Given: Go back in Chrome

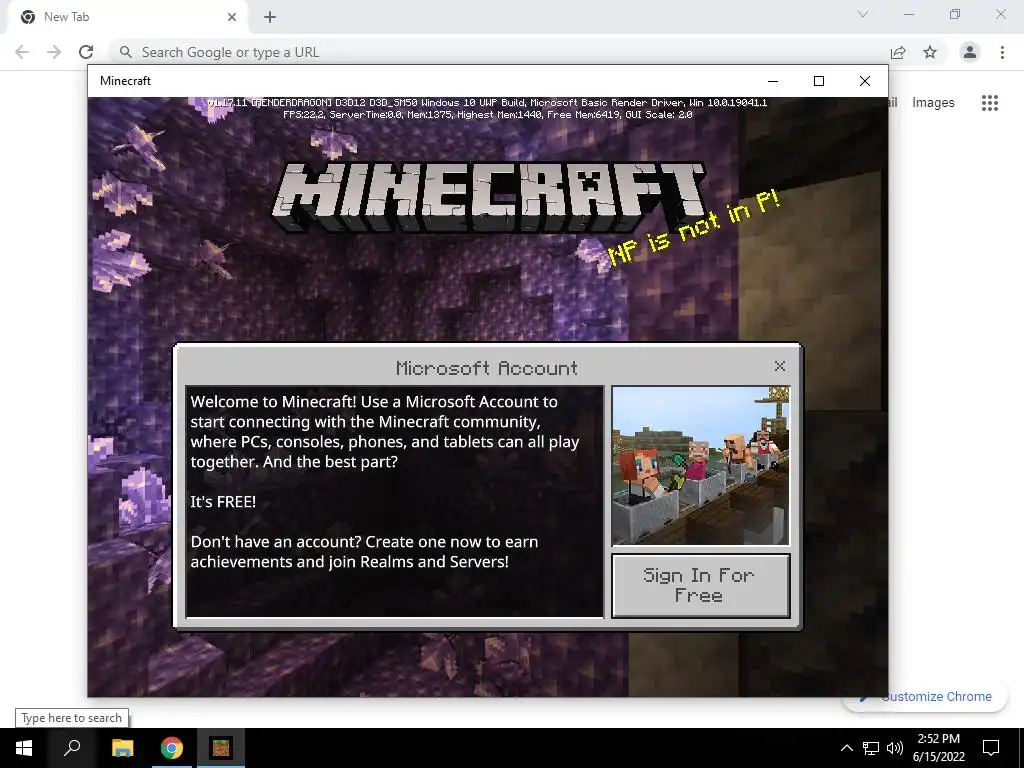Looking at the screenshot, I should [x=22, y=52].
